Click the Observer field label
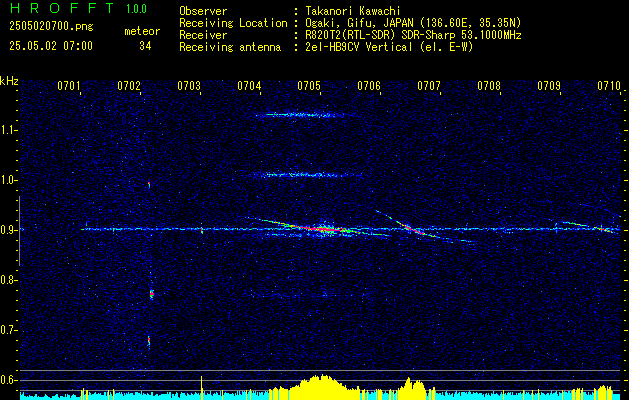The image size is (629, 400). [x=203, y=11]
